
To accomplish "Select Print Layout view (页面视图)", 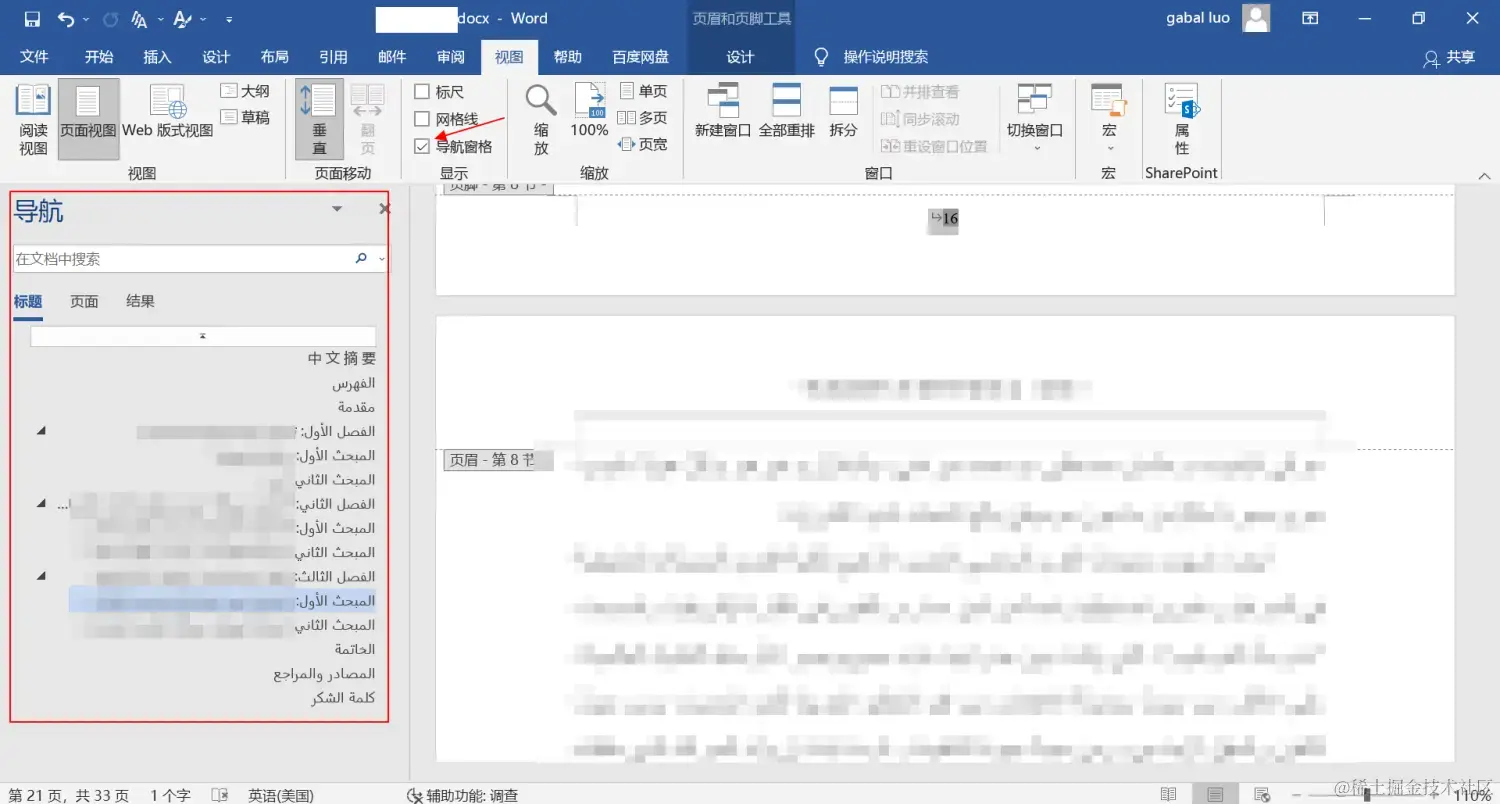I will coord(88,120).
